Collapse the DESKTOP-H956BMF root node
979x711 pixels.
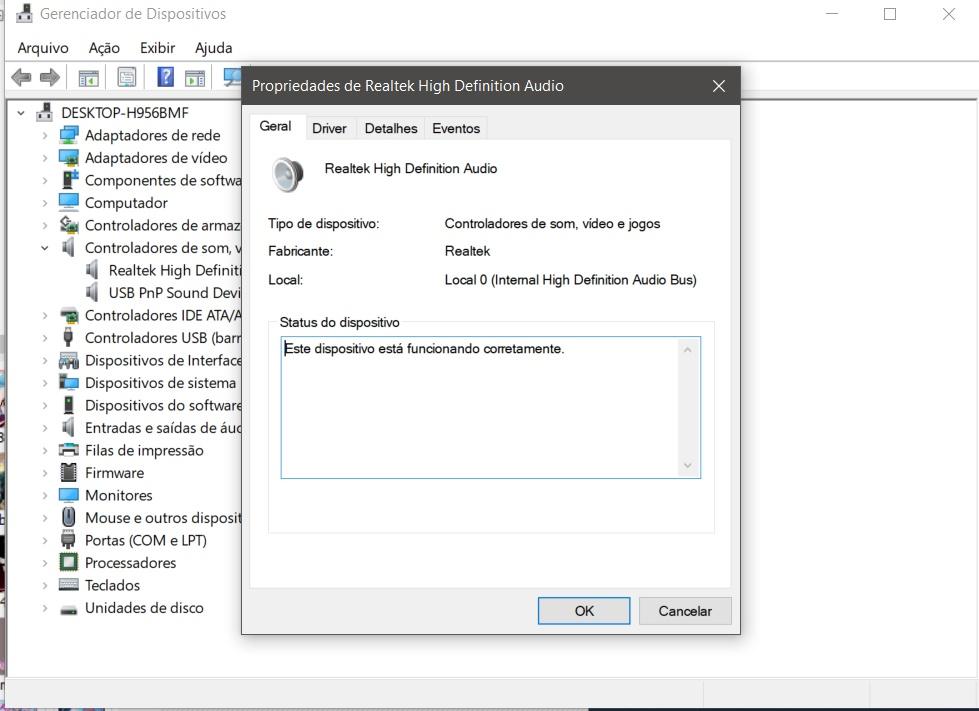[21, 113]
